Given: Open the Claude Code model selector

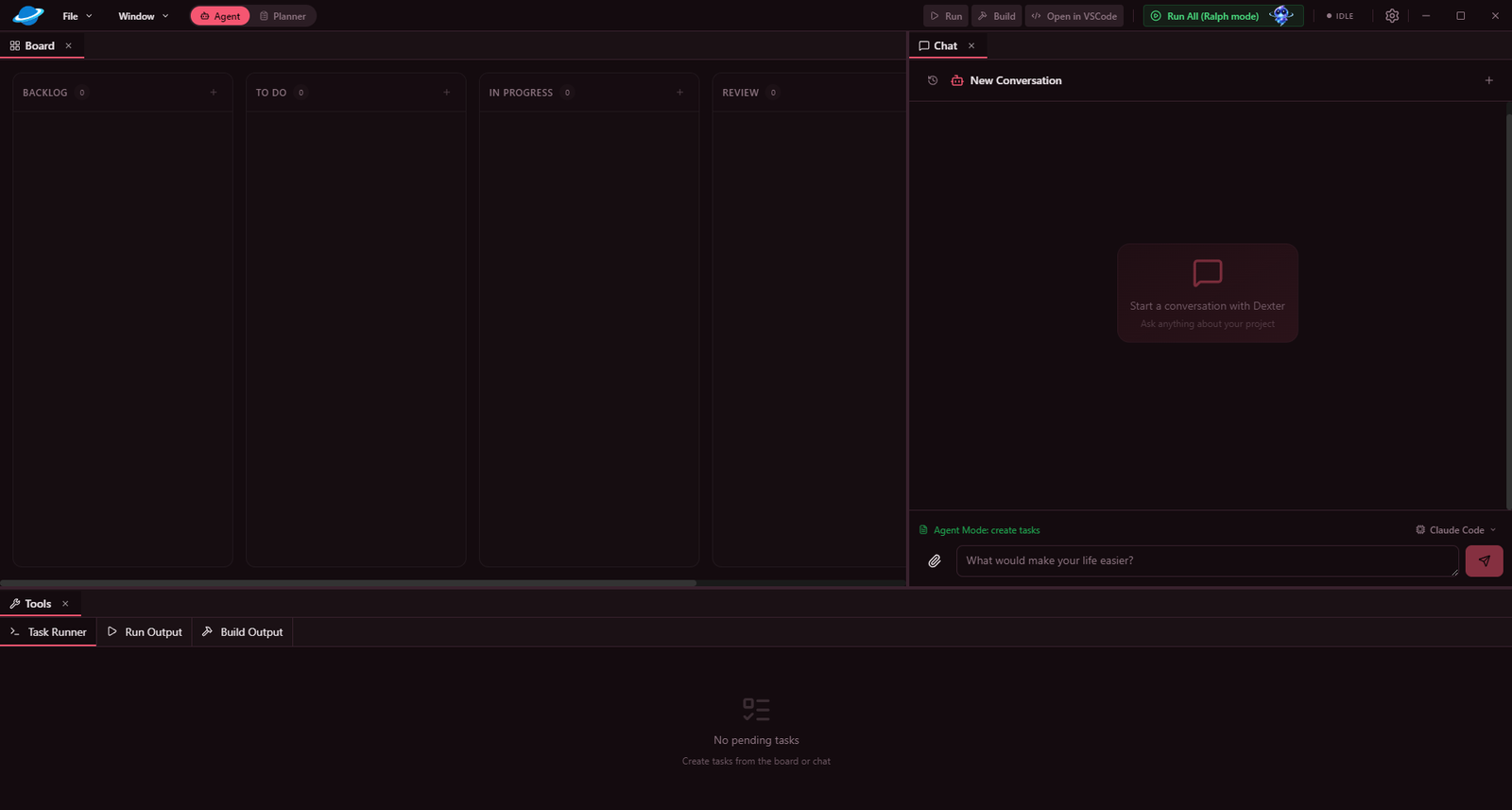Looking at the screenshot, I should (x=1456, y=530).
